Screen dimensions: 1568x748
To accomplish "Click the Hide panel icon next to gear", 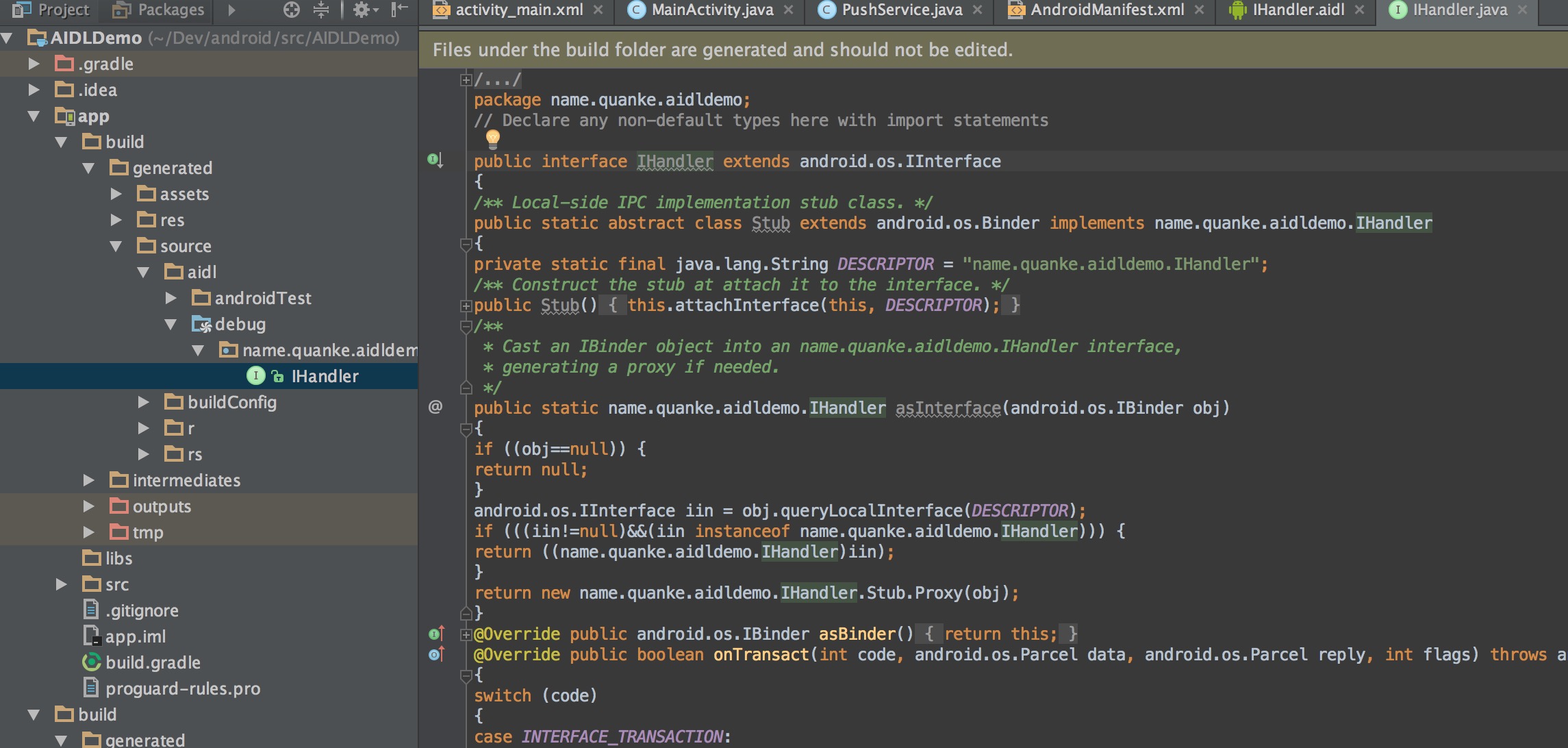I will point(399,10).
